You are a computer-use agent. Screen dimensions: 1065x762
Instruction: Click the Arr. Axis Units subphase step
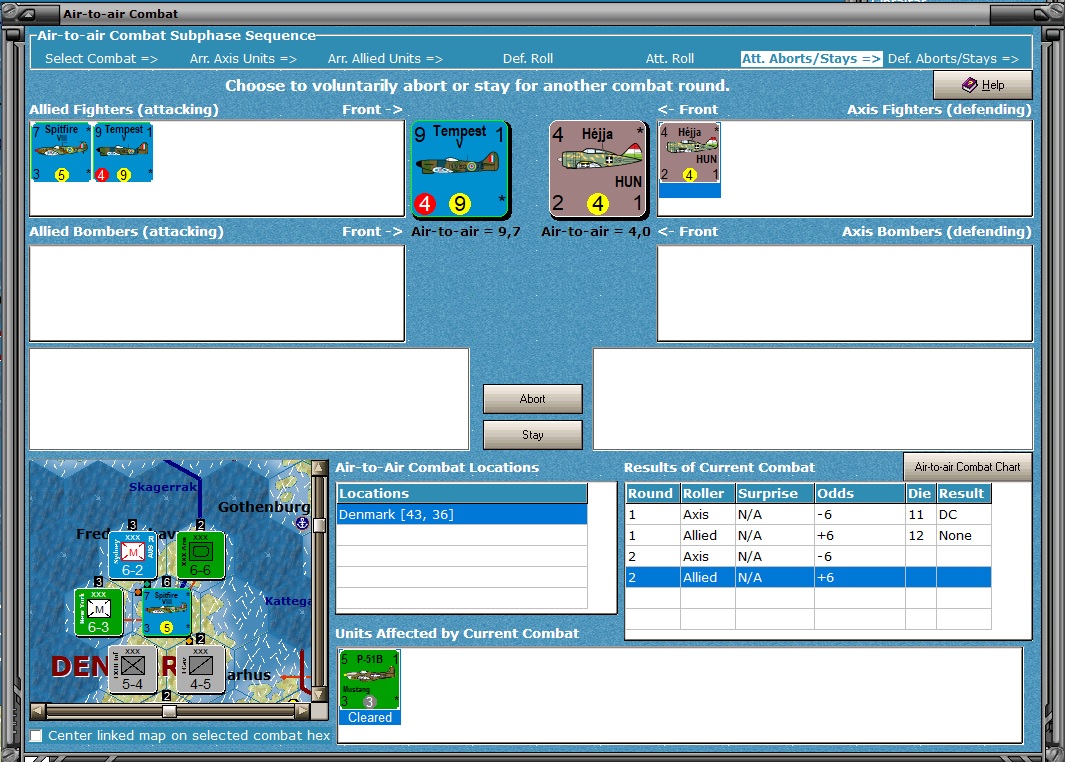coord(243,58)
